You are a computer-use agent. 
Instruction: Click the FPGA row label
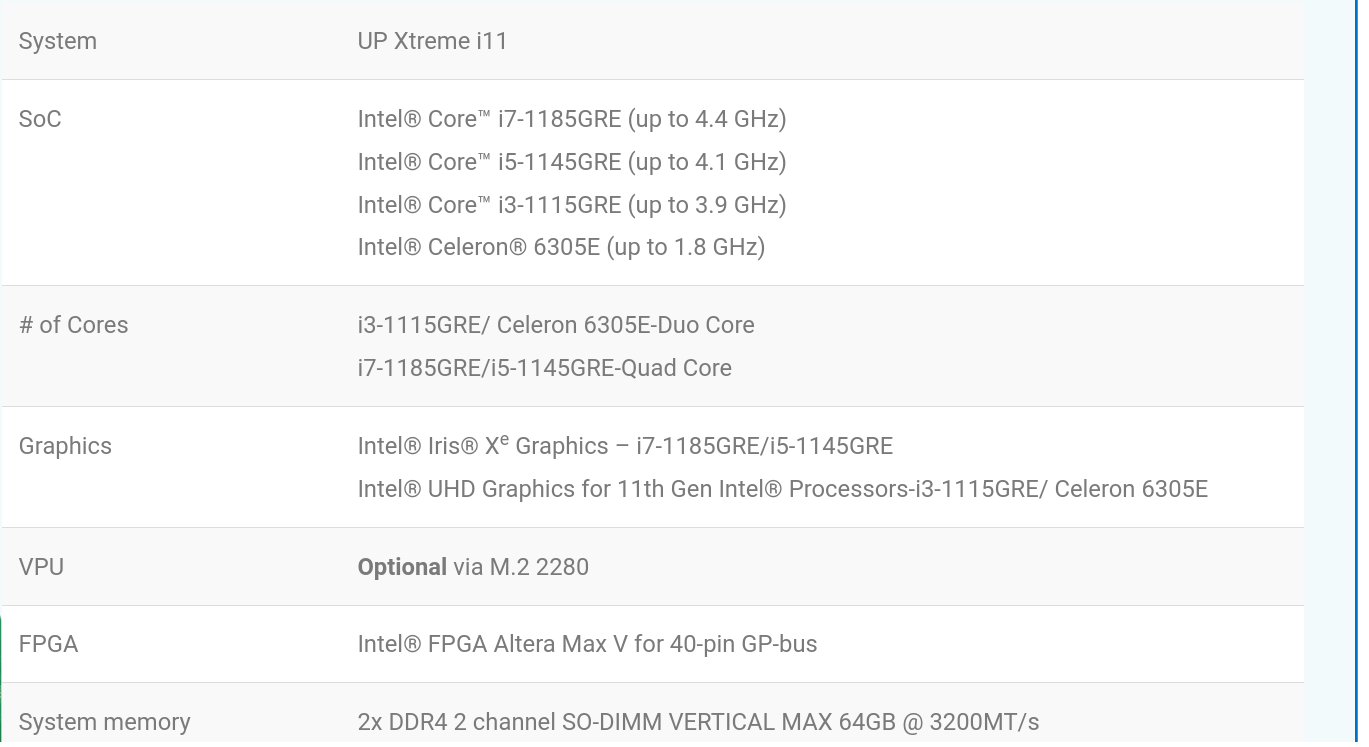48,644
